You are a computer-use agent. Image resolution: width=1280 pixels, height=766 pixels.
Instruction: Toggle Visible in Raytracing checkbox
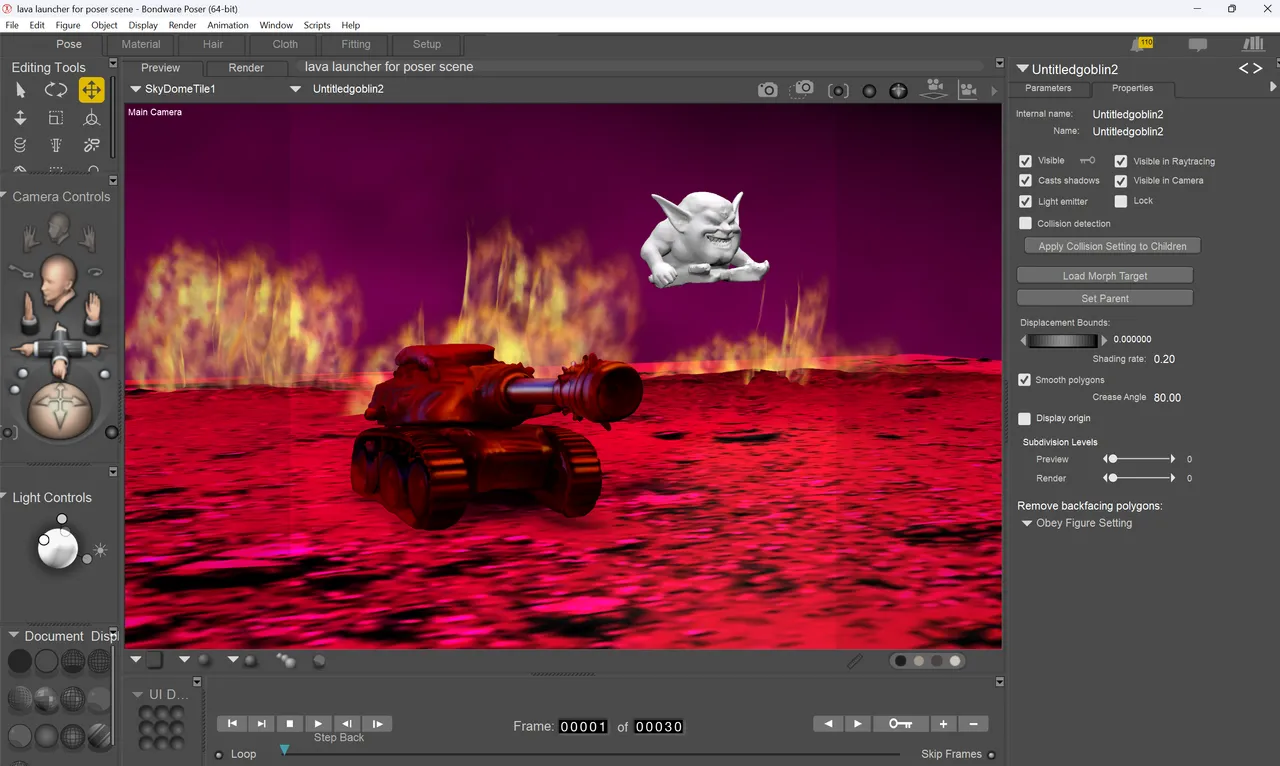pos(1121,161)
